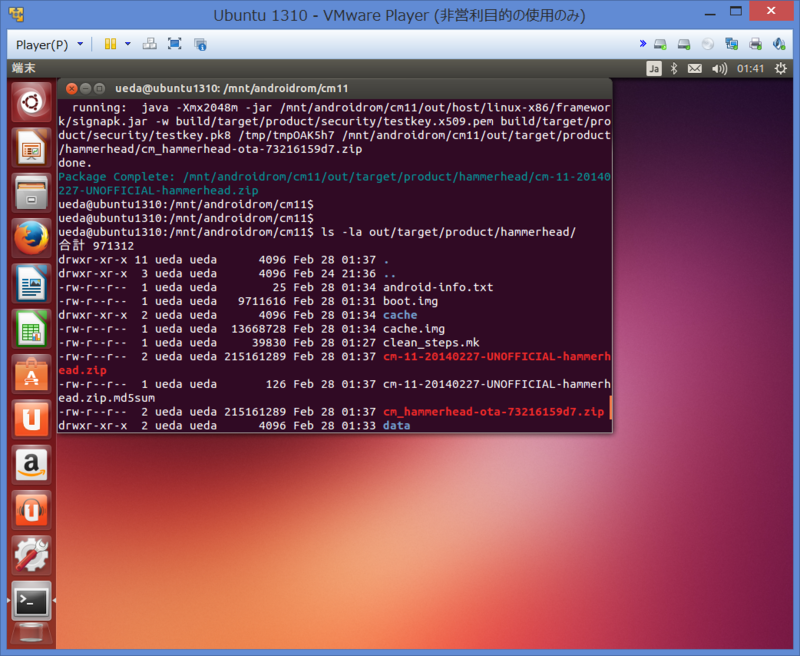800x656 pixels.
Task: Launch LibreOffice Writer from dock
Action: (x=31, y=283)
